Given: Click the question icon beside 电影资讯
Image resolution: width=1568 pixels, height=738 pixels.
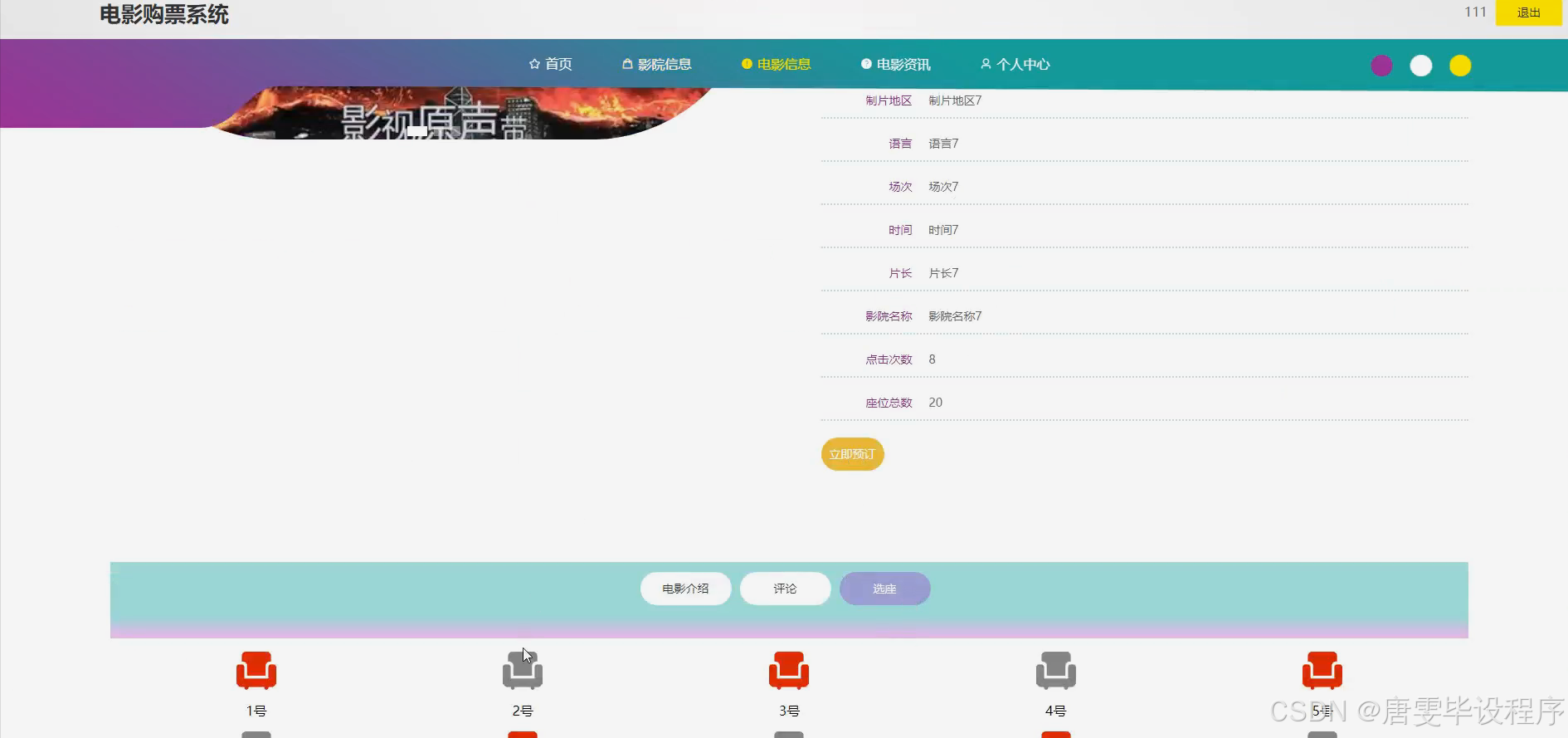Looking at the screenshot, I should pos(866,64).
